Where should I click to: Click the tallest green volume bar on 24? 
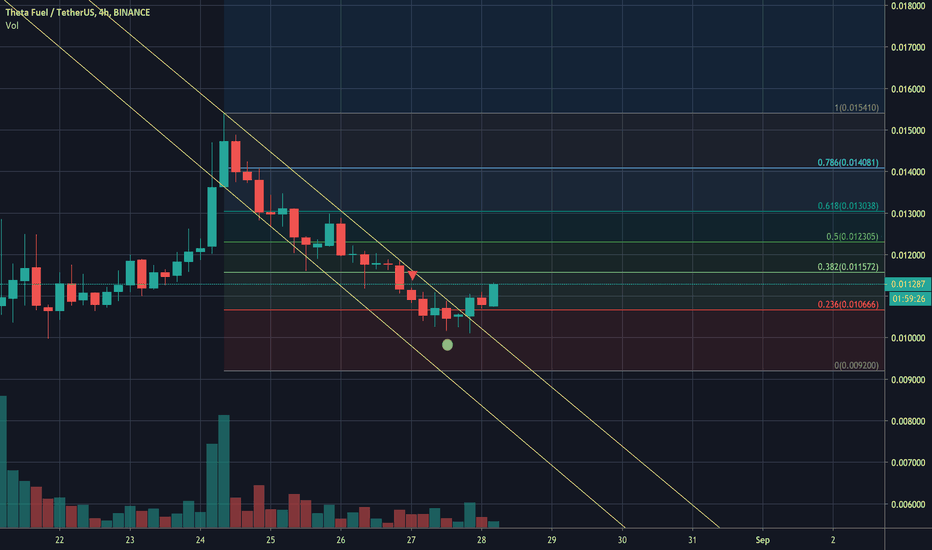(x=224, y=472)
